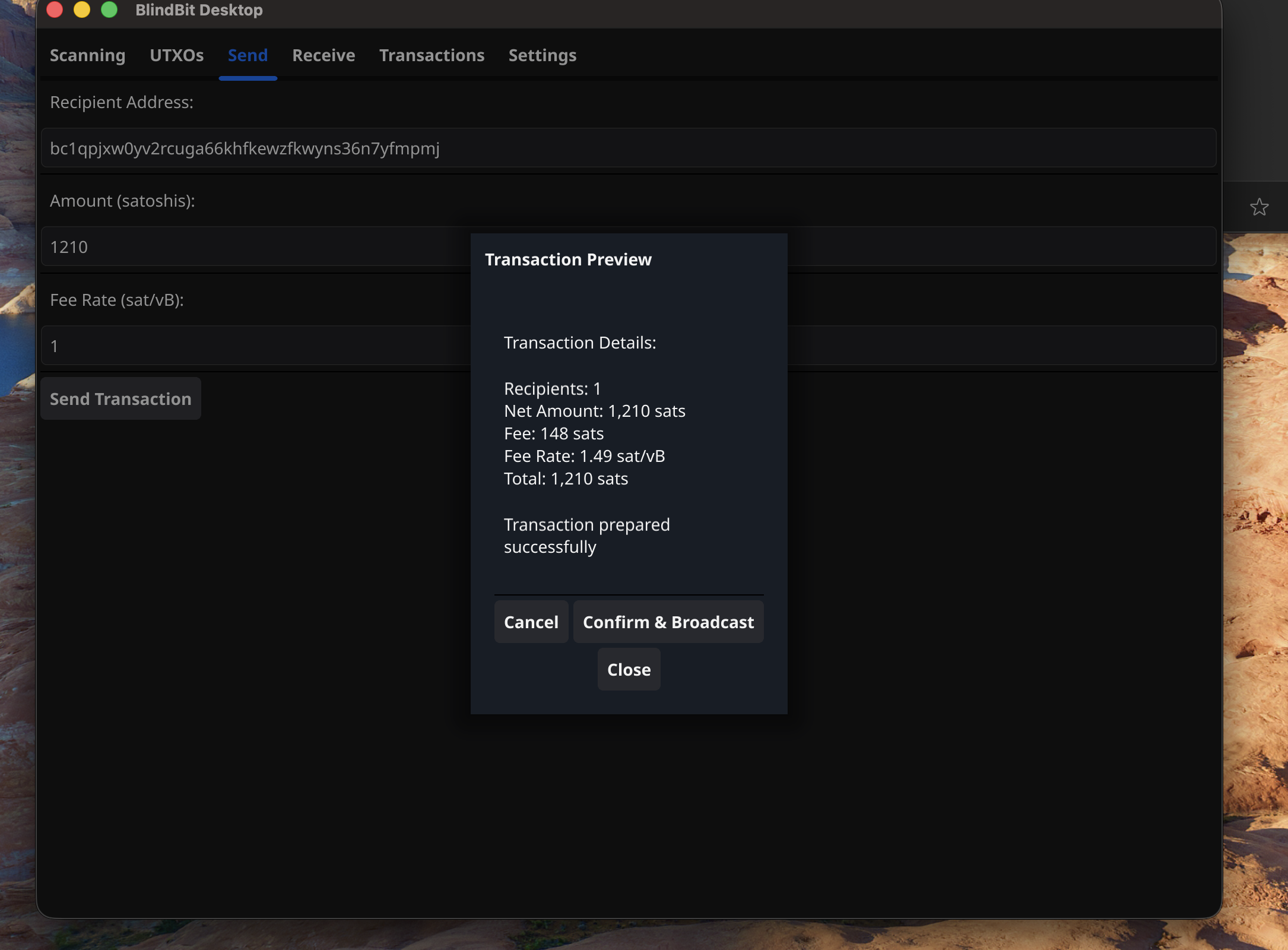This screenshot has width=1288, height=950.
Task: Click the BlindBit Desktop window title
Action: (198, 9)
